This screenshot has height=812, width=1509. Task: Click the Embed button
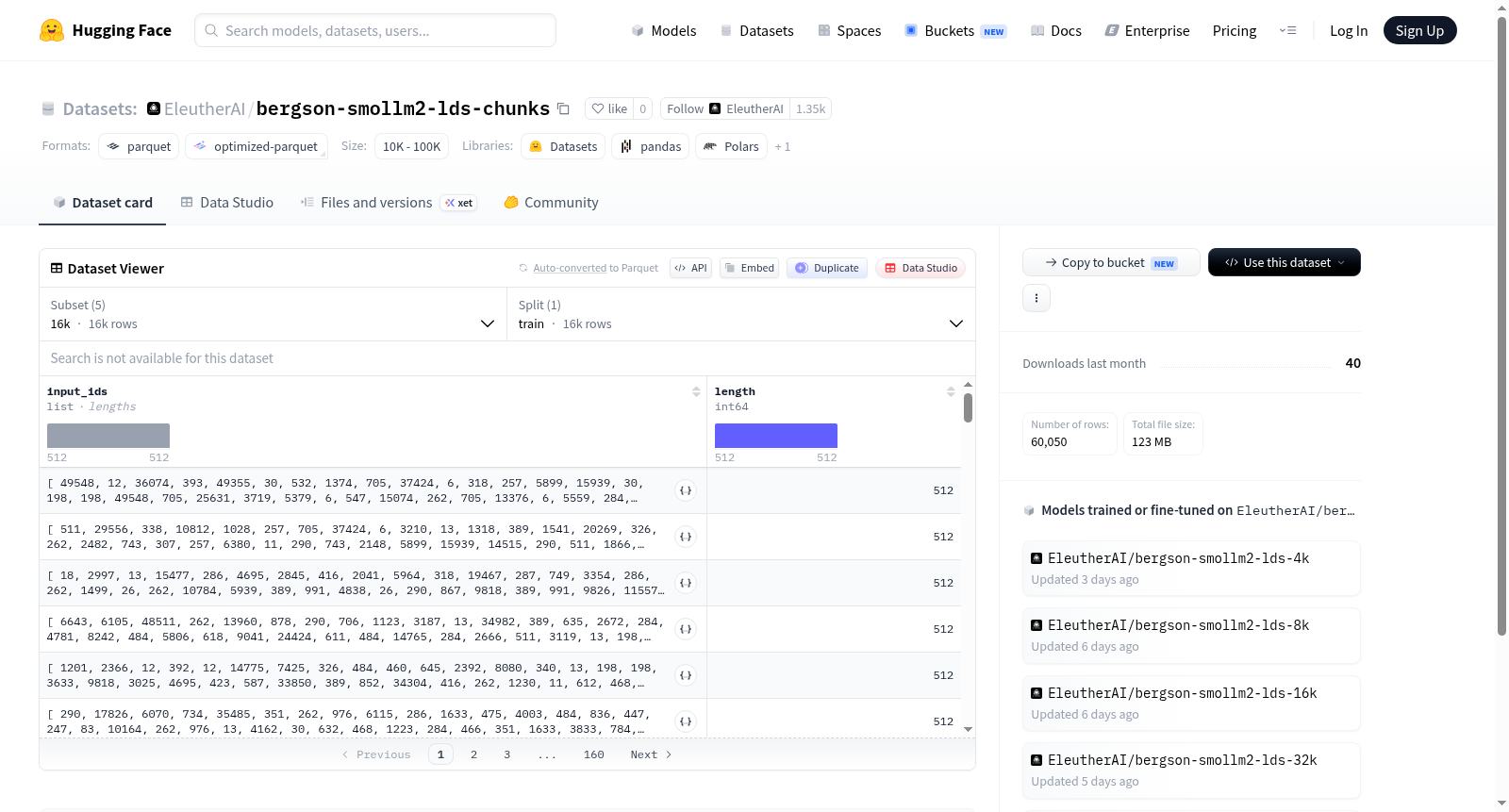click(751, 268)
